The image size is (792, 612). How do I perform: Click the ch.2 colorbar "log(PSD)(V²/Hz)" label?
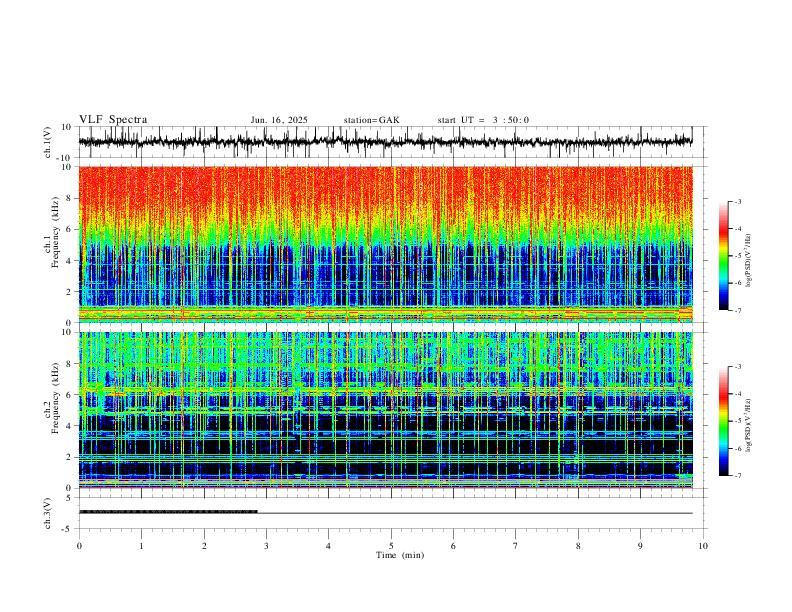pos(748,425)
